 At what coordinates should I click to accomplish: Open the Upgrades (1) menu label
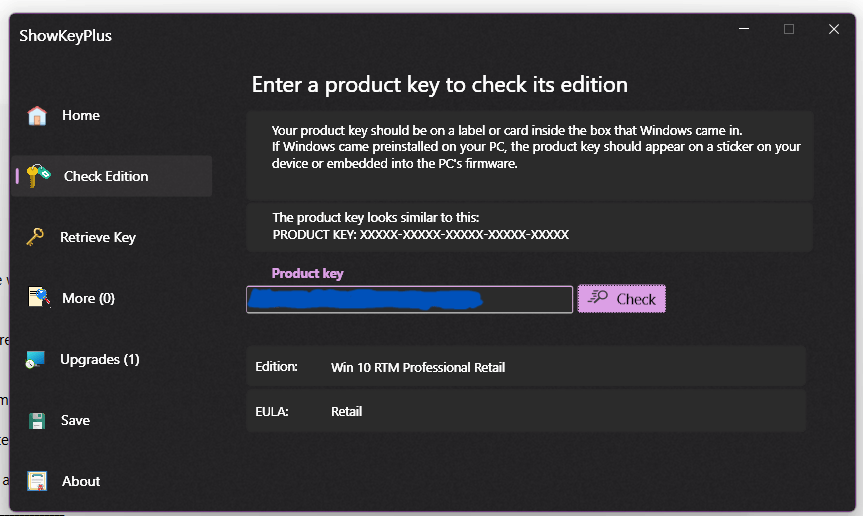click(x=100, y=359)
